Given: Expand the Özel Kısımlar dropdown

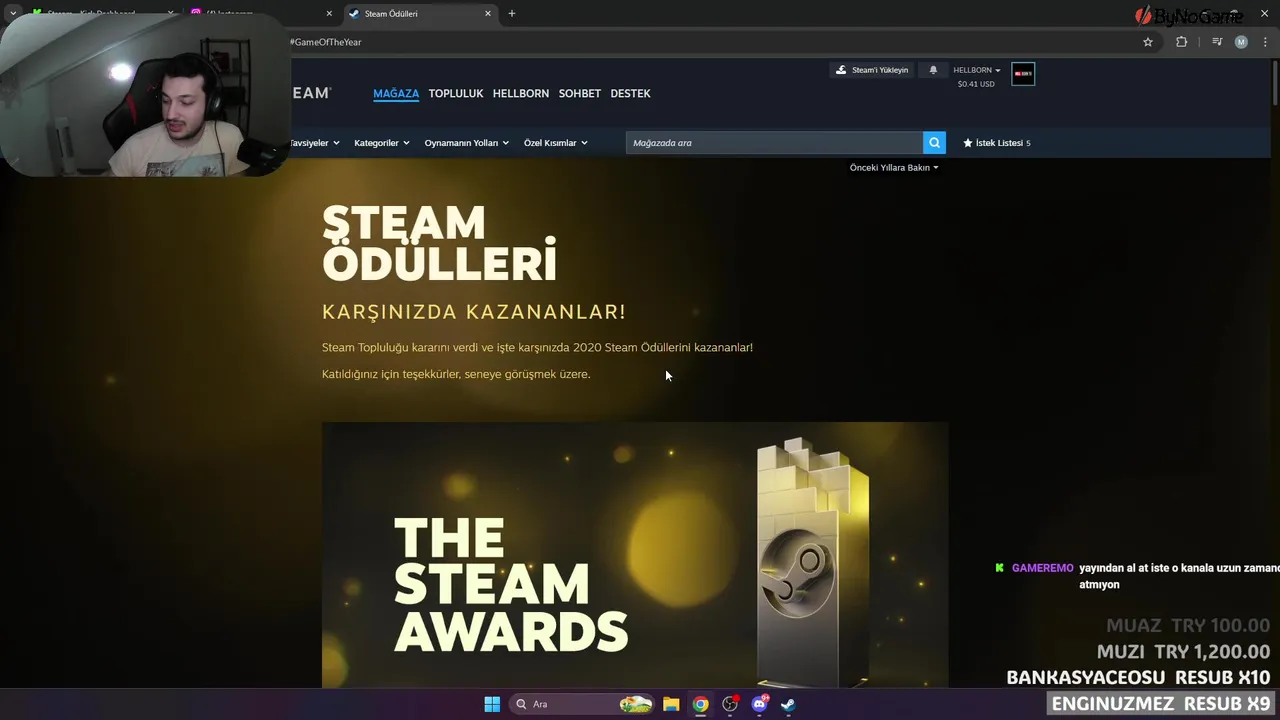Looking at the screenshot, I should click(556, 143).
